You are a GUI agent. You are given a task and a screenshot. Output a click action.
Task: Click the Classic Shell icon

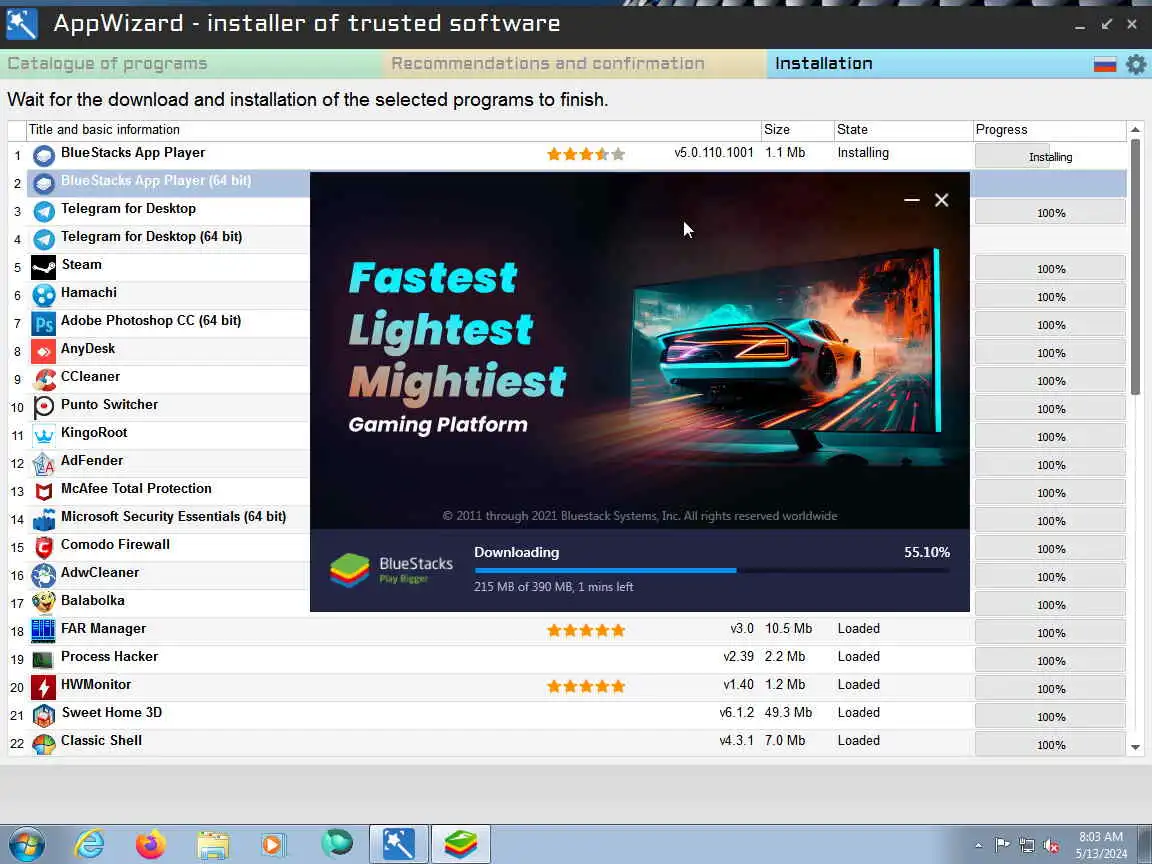coord(44,743)
